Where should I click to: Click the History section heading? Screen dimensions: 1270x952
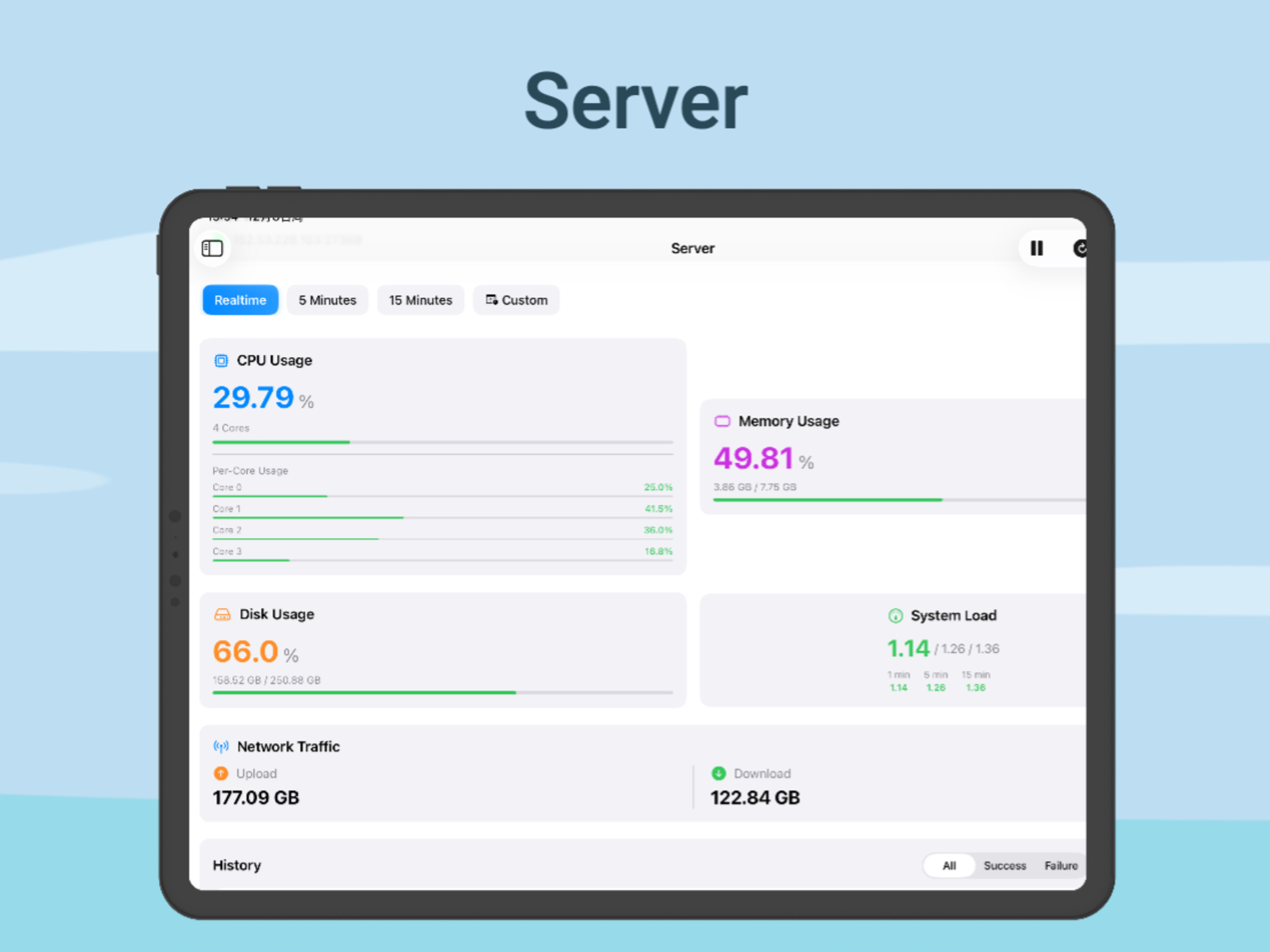(237, 865)
